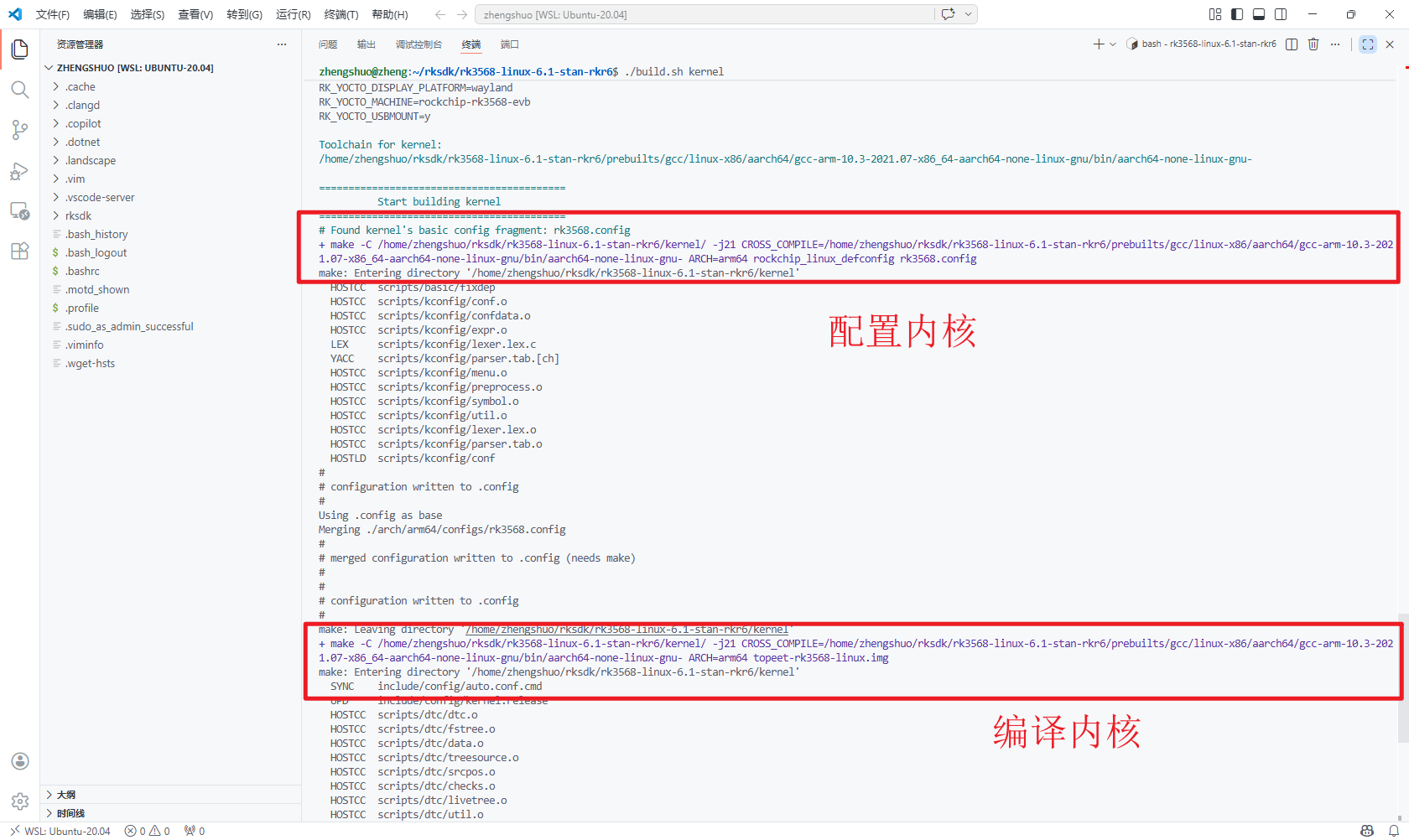
Task: Open the 编辑(E) menu
Action: [101, 14]
